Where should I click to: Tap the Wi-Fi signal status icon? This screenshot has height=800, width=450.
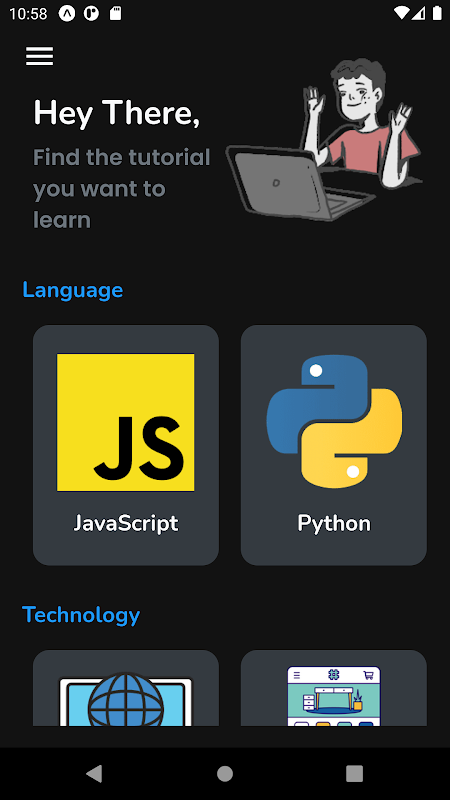(x=402, y=14)
